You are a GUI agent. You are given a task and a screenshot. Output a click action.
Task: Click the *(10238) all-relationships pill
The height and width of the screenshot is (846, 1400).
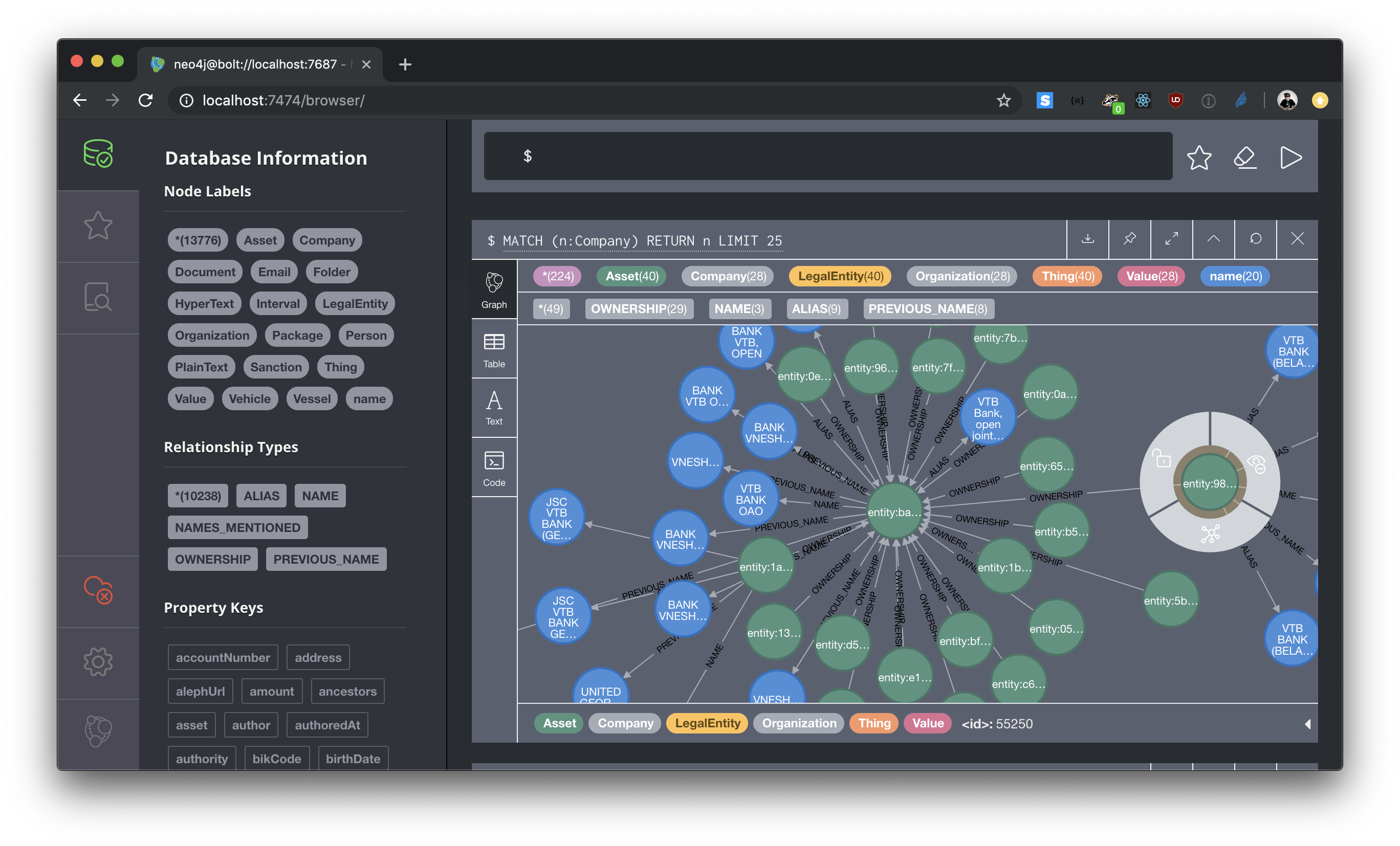(198, 496)
